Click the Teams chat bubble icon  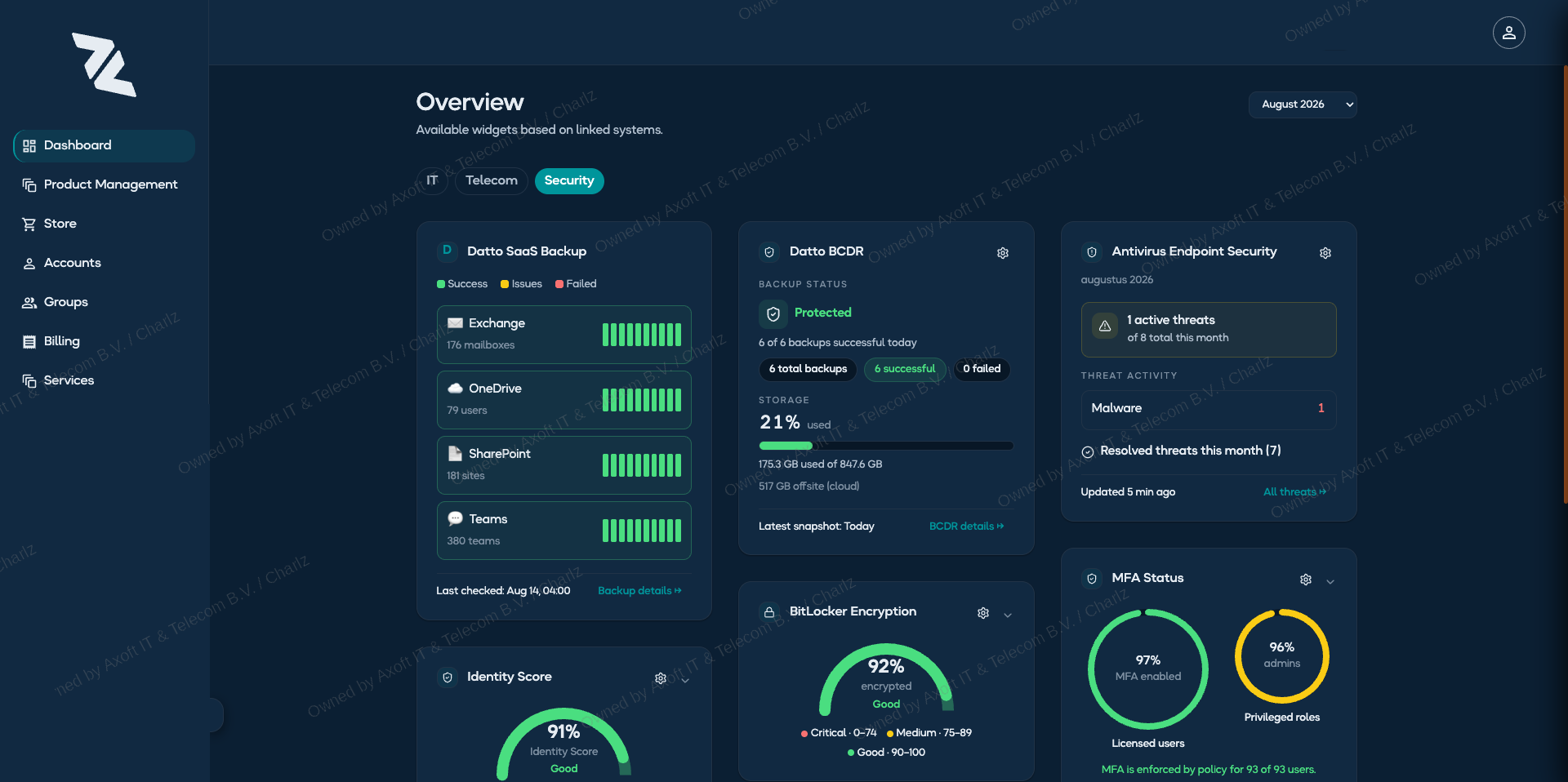point(455,518)
